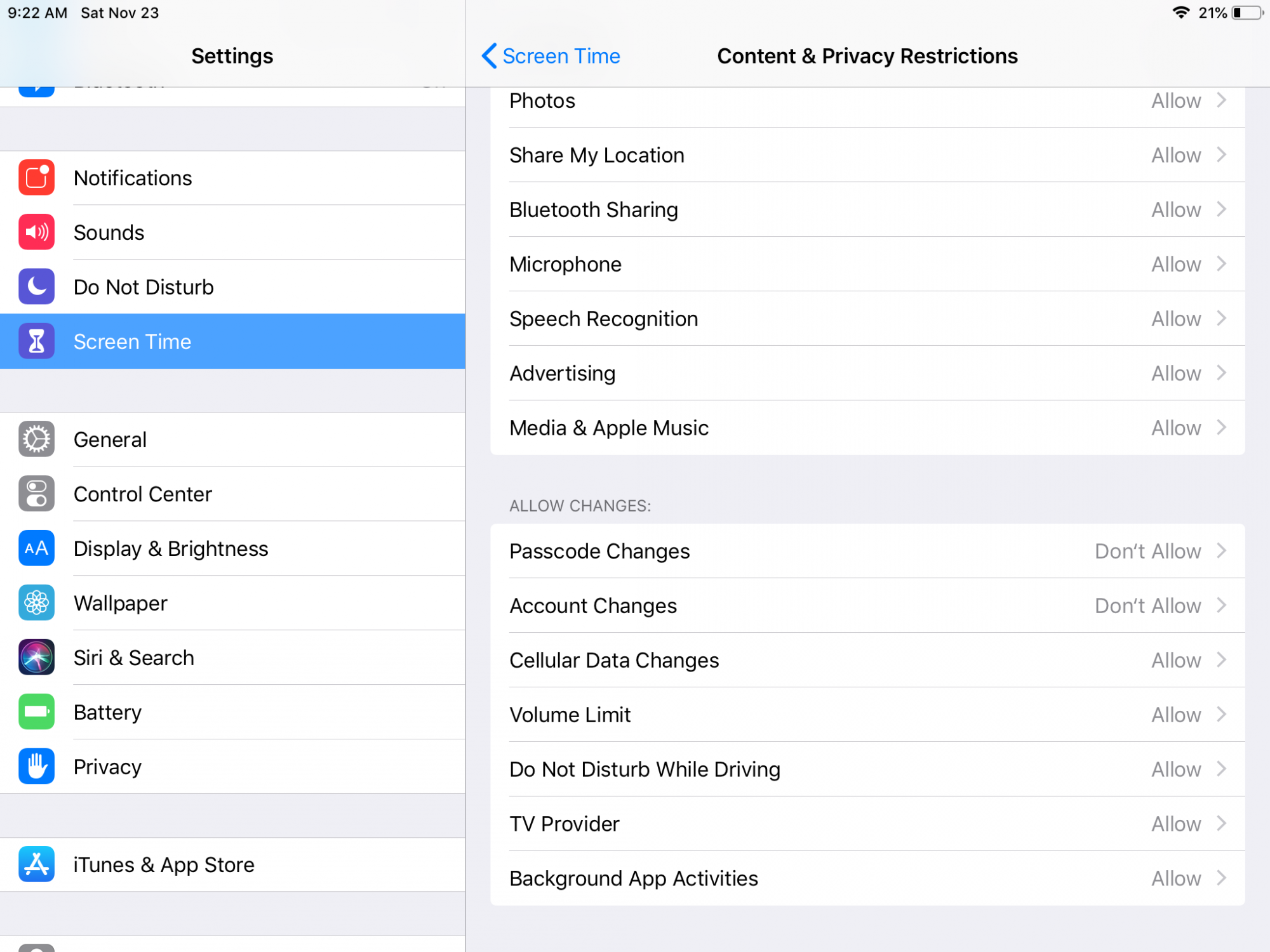Tap the Siri & Search icon
Image resolution: width=1270 pixels, height=952 pixels.
[36, 658]
